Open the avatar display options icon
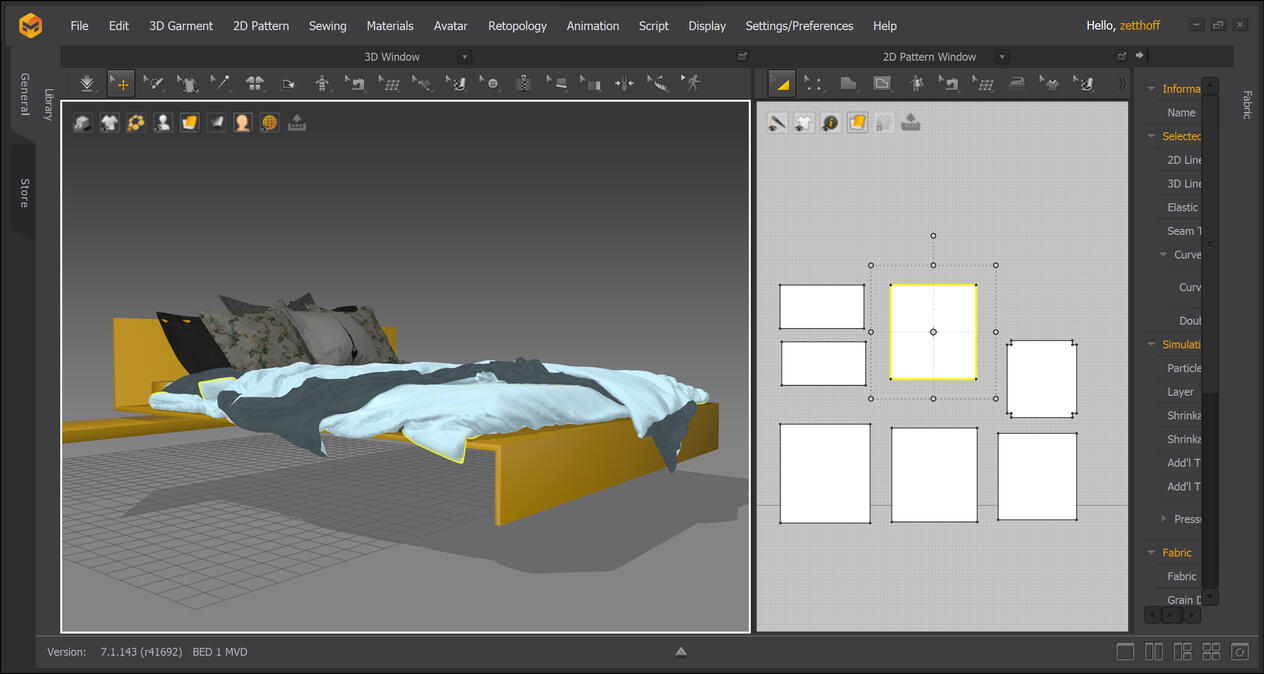1264x674 pixels. click(162, 122)
